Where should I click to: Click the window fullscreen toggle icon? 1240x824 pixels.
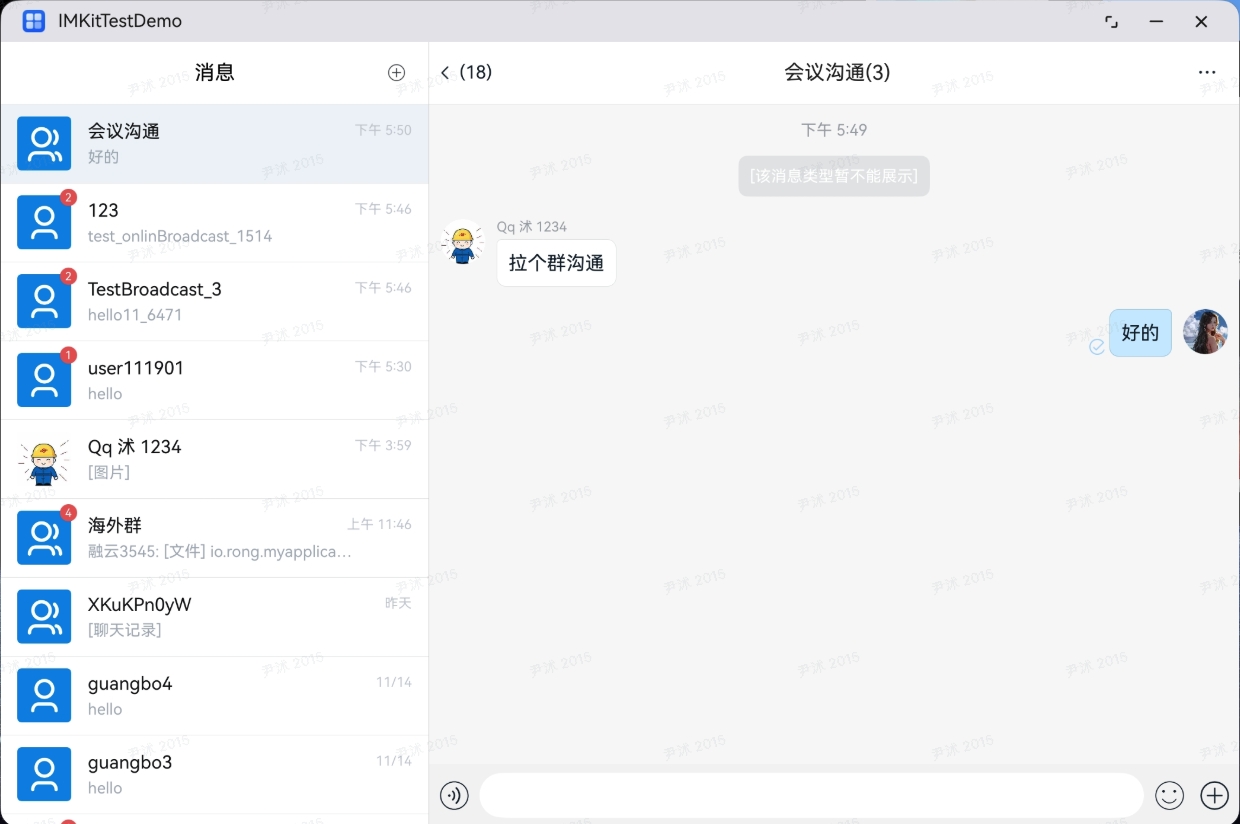pos(1111,21)
